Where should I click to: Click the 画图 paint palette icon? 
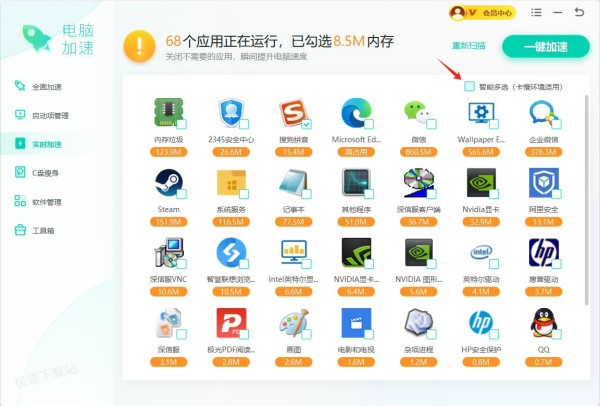(x=293, y=323)
